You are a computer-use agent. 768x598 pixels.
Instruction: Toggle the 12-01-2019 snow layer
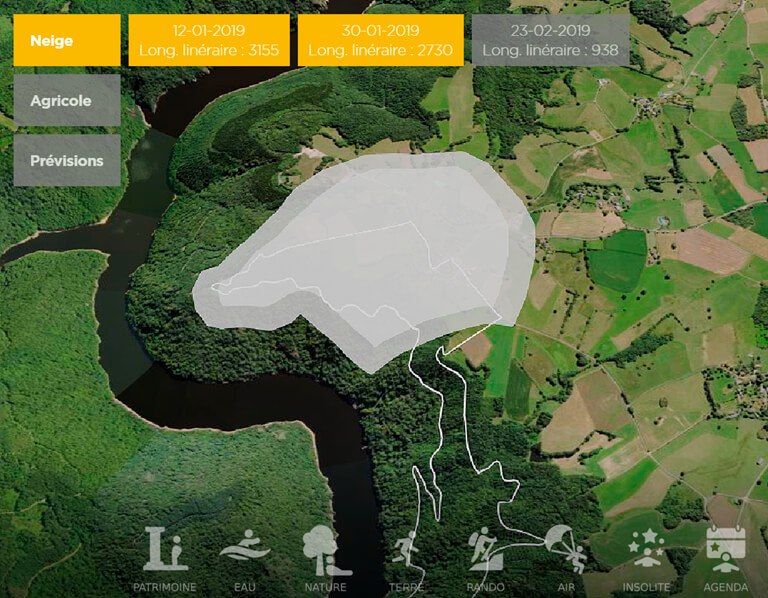point(209,40)
